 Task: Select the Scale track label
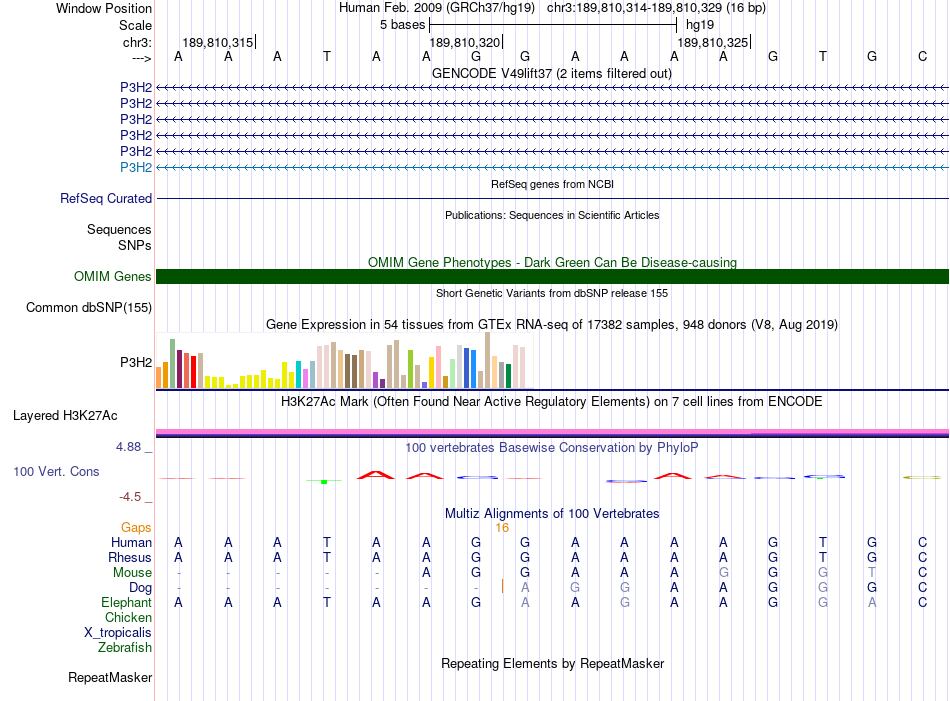click(135, 25)
